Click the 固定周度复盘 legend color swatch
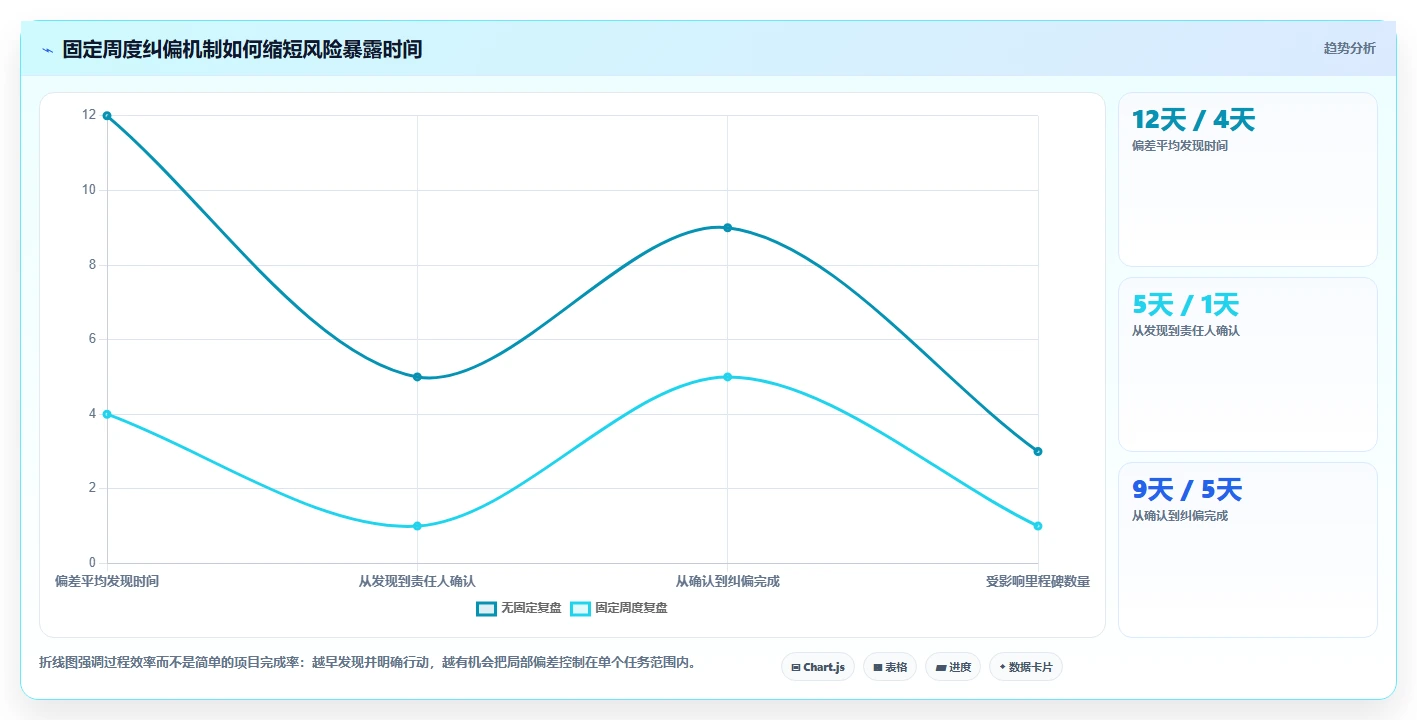 coord(580,608)
